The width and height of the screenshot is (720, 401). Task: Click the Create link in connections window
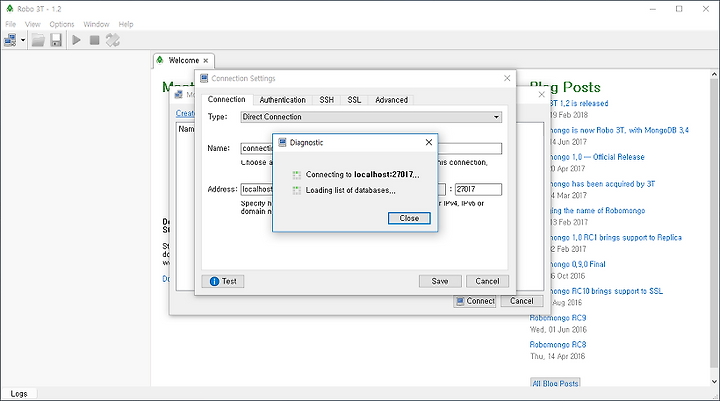(x=185, y=113)
